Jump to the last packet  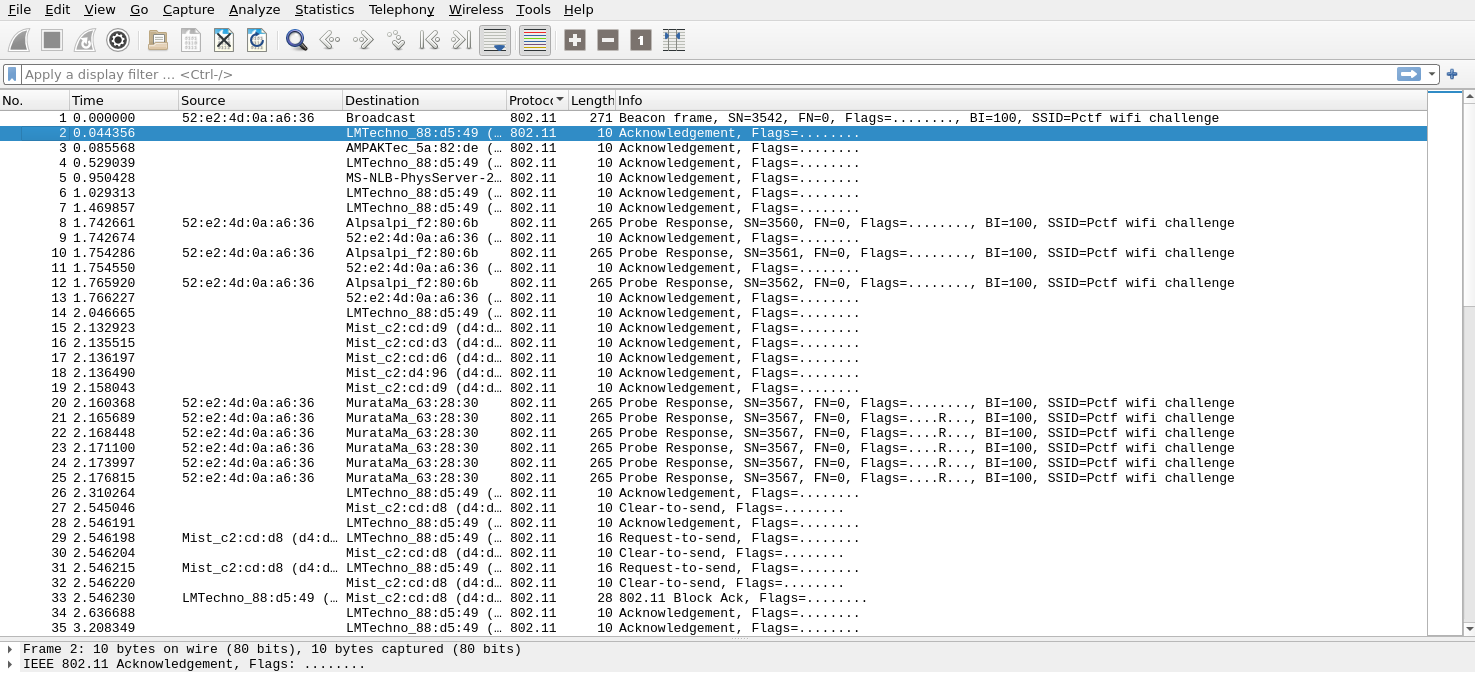click(x=461, y=40)
